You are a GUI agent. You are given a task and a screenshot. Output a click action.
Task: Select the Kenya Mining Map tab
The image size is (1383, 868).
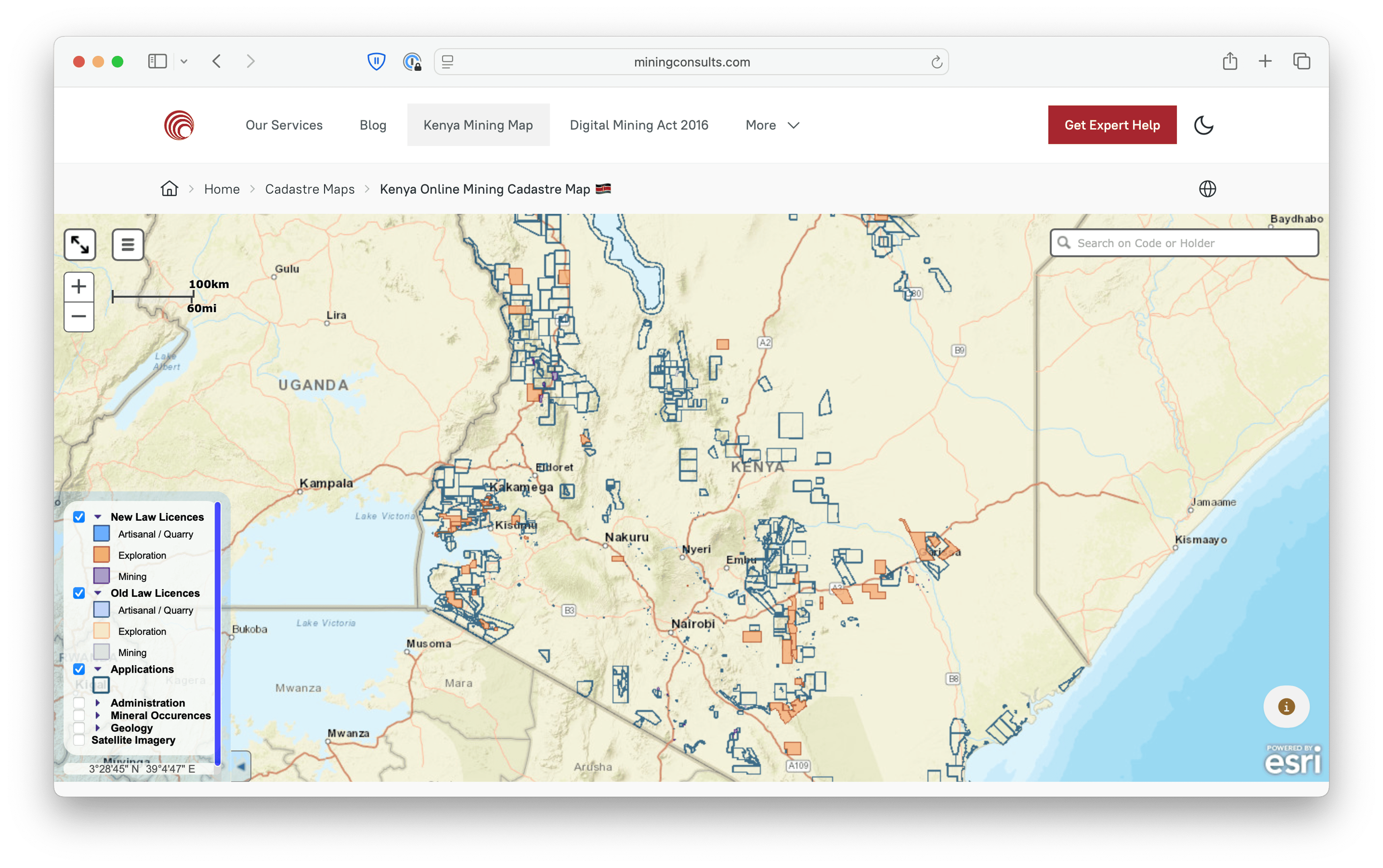[478, 125]
